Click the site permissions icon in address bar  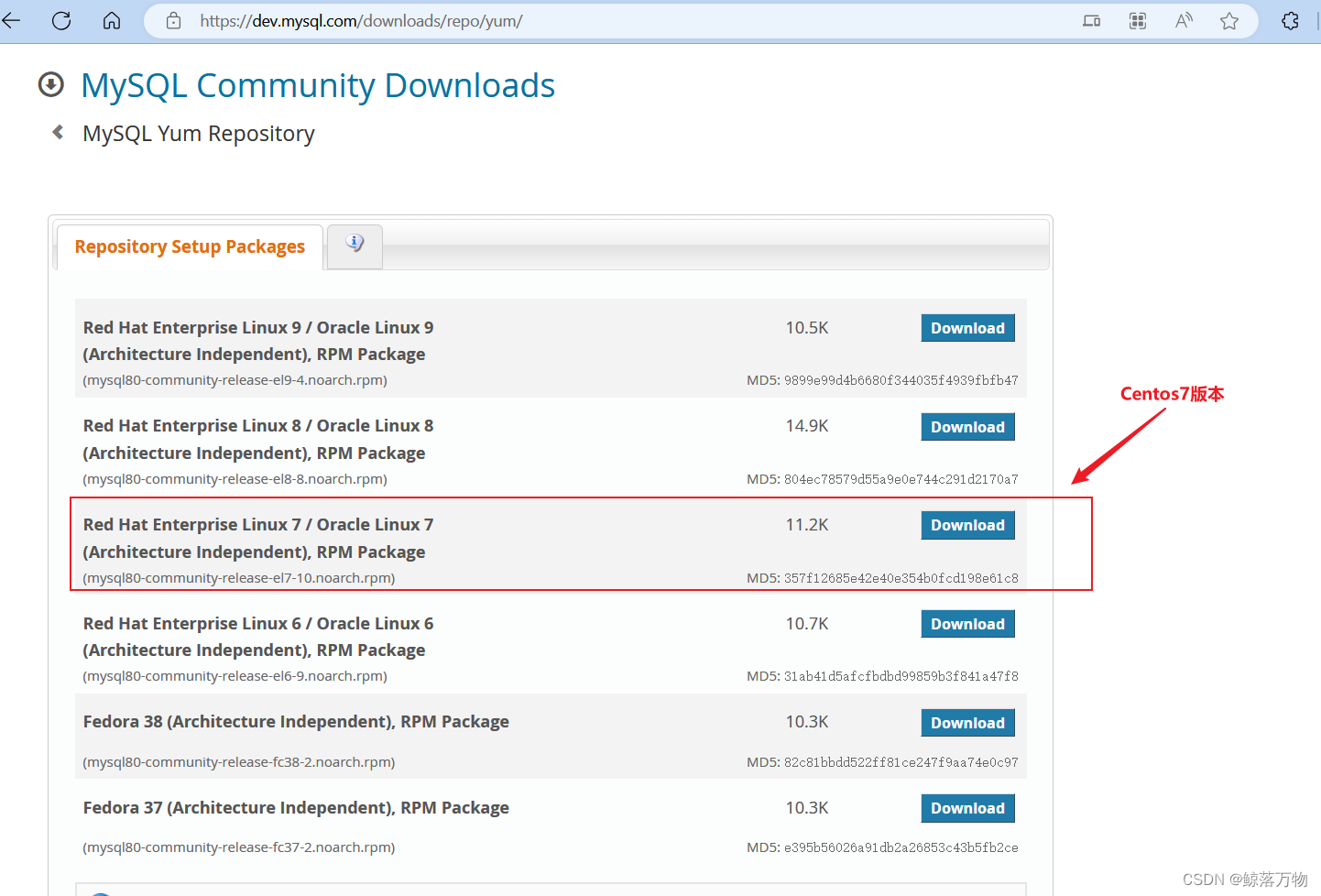tap(172, 20)
